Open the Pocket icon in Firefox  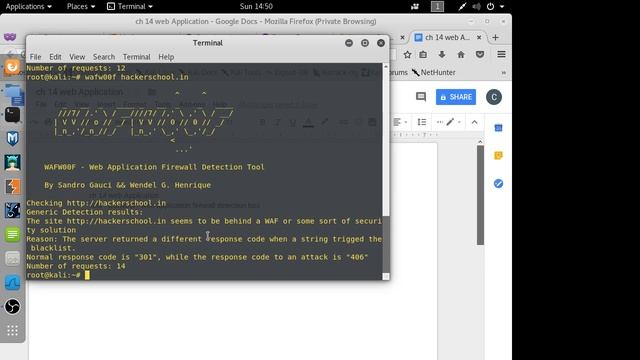[480, 54]
